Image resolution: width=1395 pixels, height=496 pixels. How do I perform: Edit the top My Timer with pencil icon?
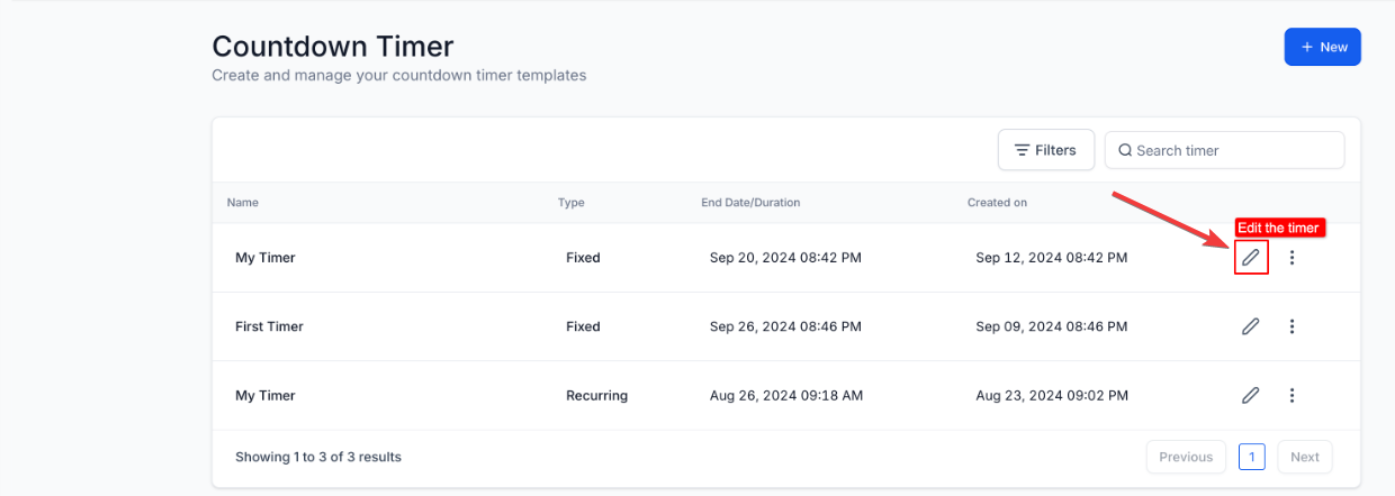pyautogui.click(x=1251, y=258)
